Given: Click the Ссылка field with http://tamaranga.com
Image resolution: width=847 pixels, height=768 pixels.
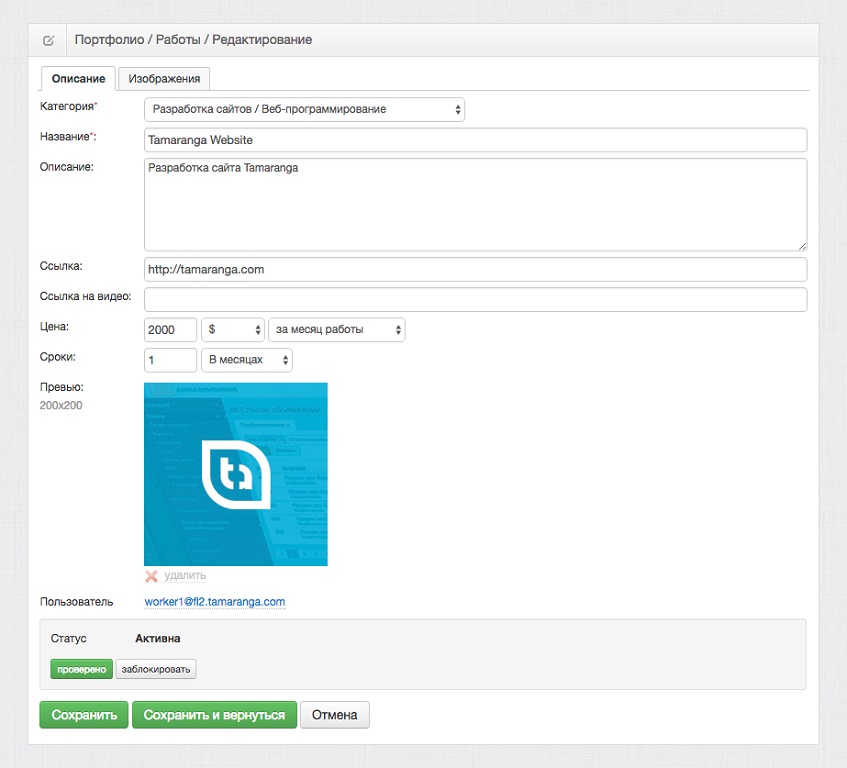Looking at the screenshot, I should (x=475, y=270).
